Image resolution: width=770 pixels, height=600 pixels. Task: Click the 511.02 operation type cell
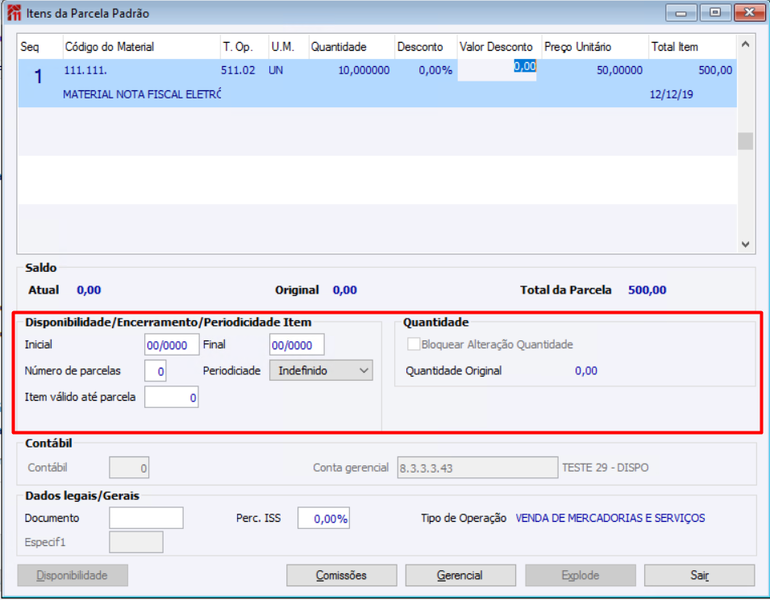pos(238,70)
